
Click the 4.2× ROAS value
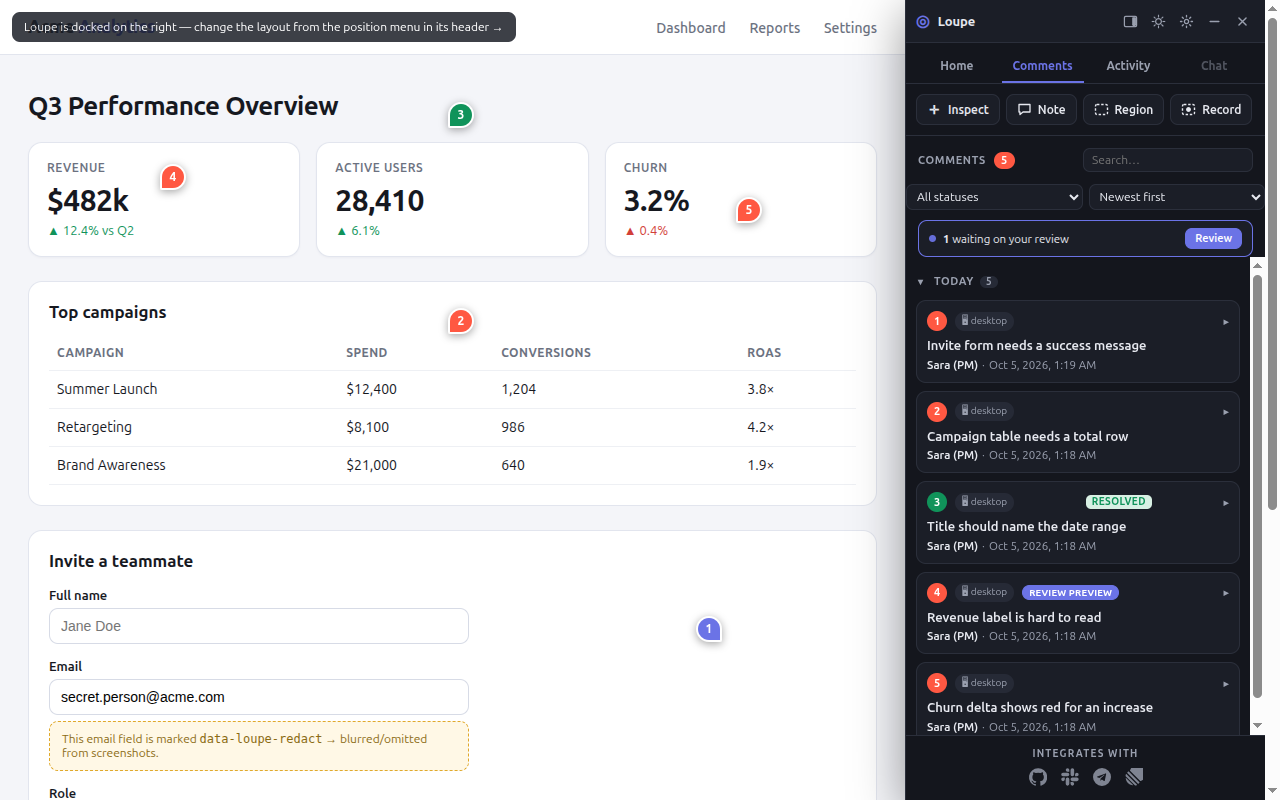click(760, 427)
